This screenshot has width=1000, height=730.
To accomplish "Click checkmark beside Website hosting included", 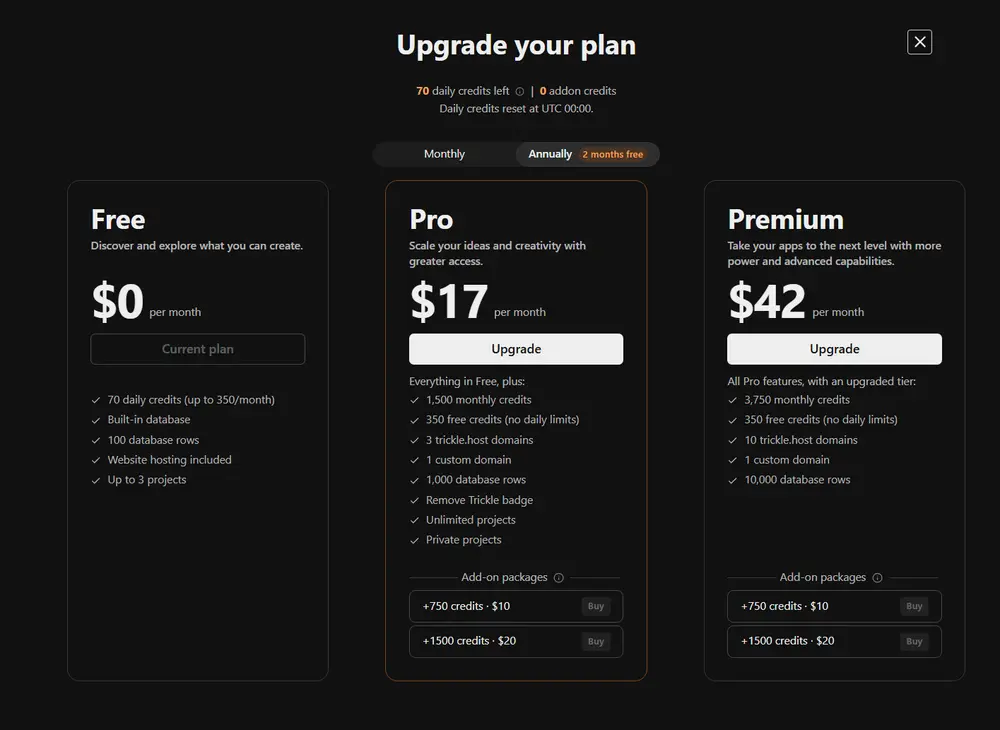I will 96,460.
